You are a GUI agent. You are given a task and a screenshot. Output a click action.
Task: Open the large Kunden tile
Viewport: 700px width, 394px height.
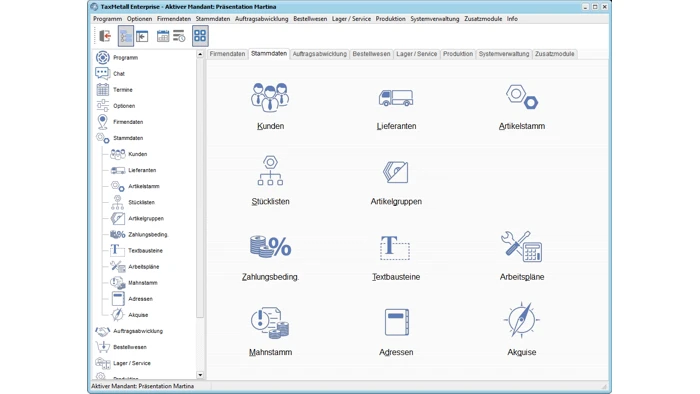click(270, 106)
